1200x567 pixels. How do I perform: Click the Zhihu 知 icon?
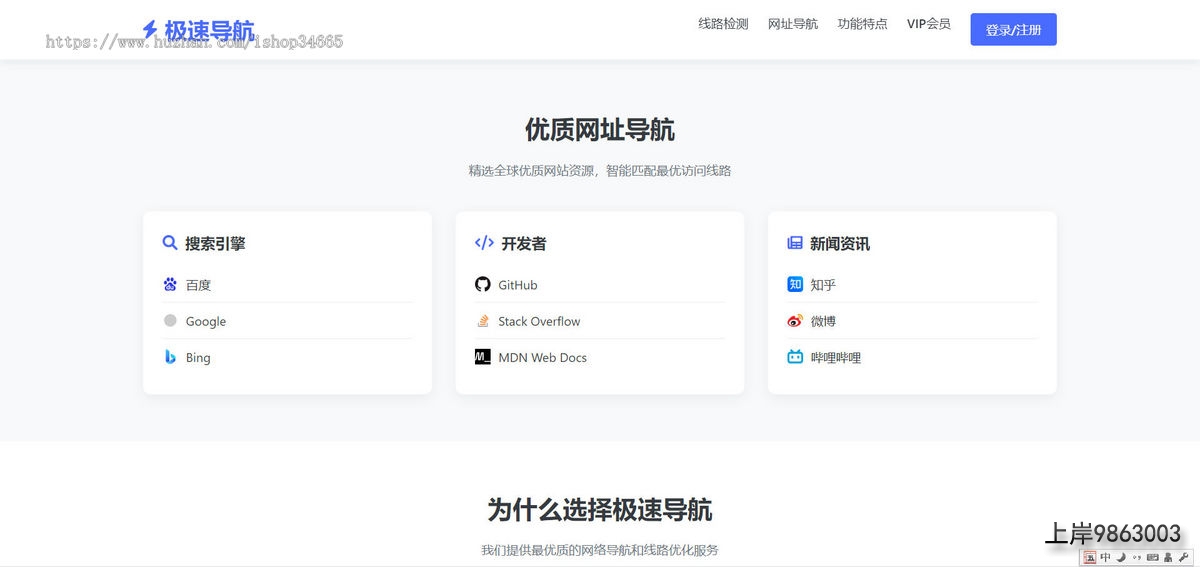point(795,285)
